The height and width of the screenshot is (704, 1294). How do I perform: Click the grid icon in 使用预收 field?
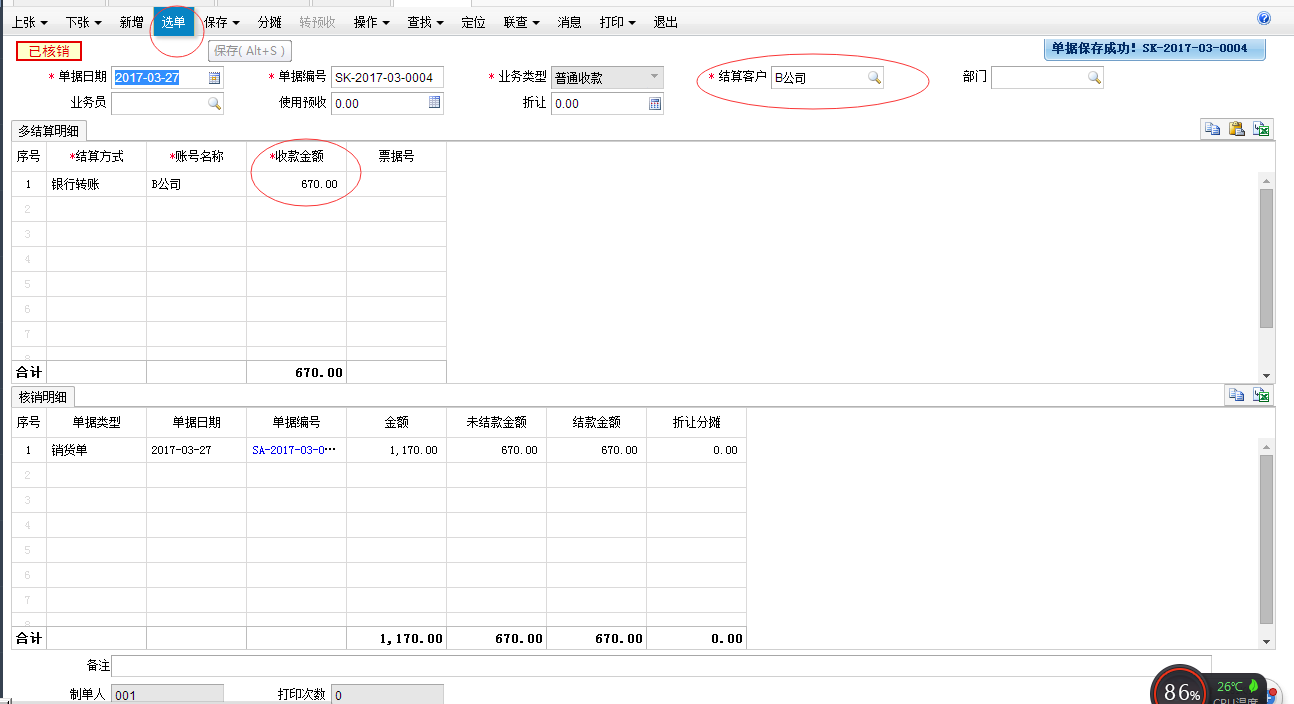tap(435, 103)
